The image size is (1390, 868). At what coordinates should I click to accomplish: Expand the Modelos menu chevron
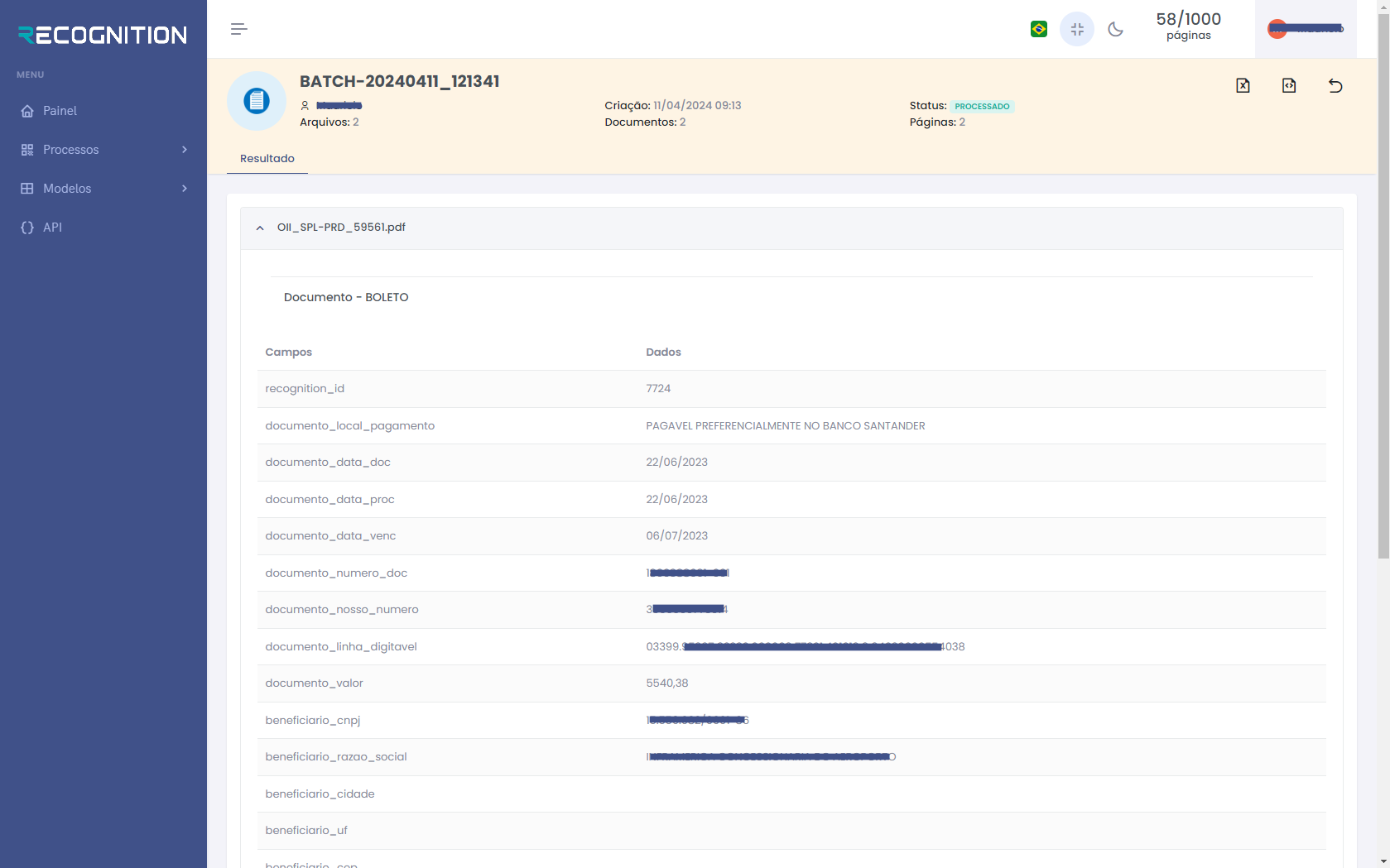point(184,188)
